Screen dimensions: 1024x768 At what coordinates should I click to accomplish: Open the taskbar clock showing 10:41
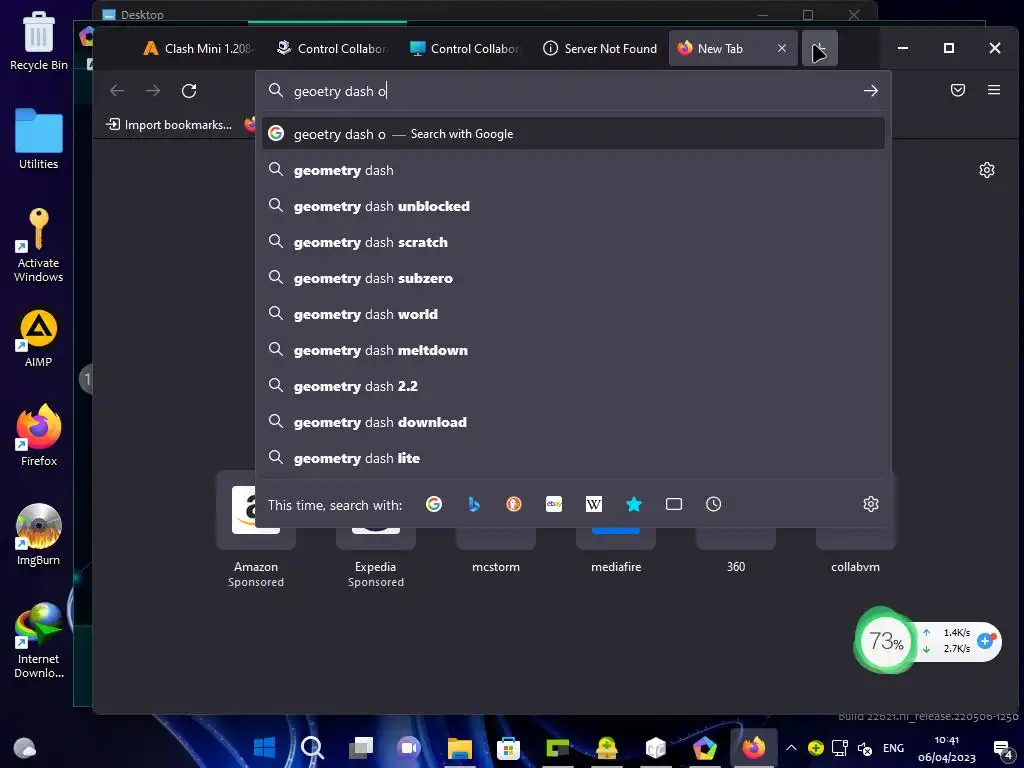click(x=946, y=748)
